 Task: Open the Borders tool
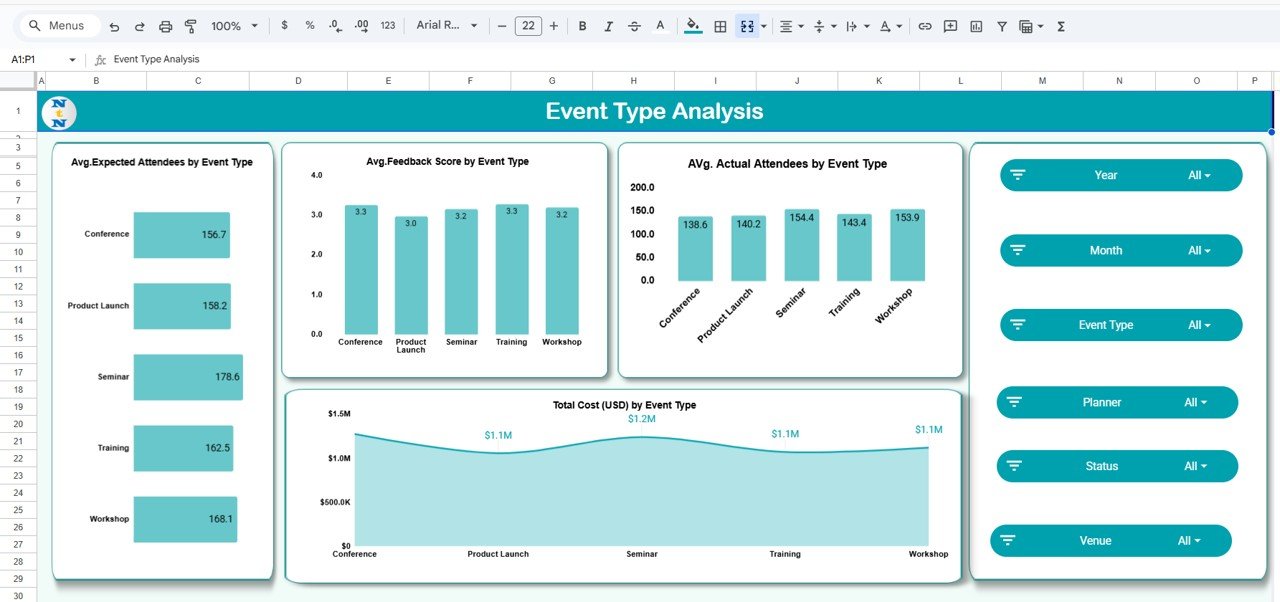point(720,26)
